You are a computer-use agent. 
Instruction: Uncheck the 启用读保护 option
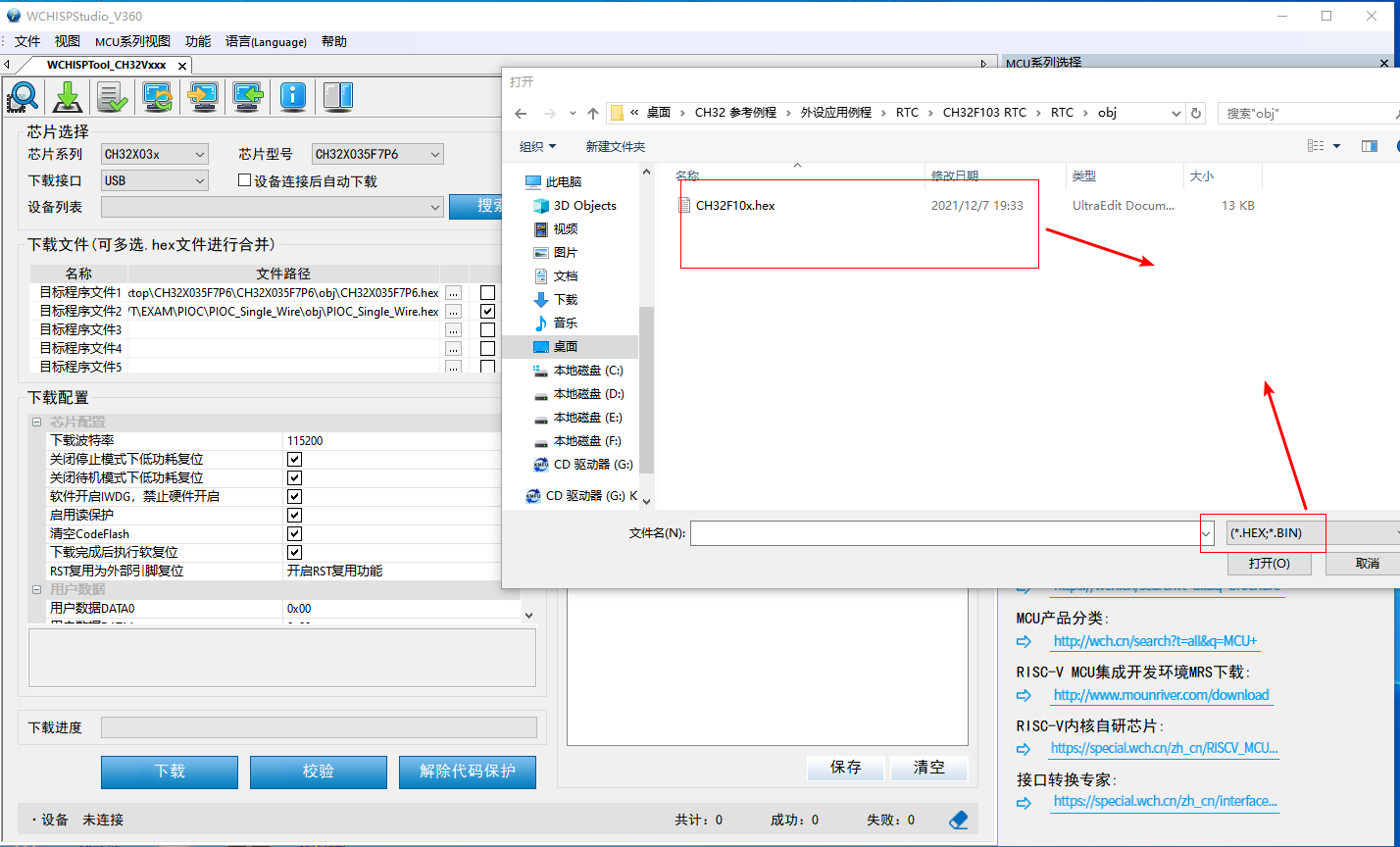coord(294,515)
